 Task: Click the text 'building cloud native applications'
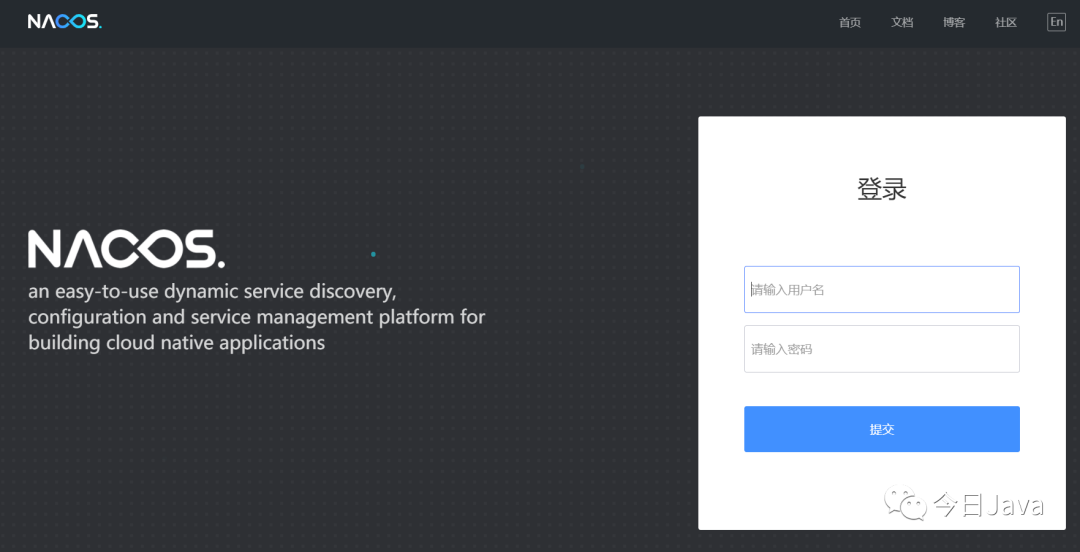tap(176, 343)
